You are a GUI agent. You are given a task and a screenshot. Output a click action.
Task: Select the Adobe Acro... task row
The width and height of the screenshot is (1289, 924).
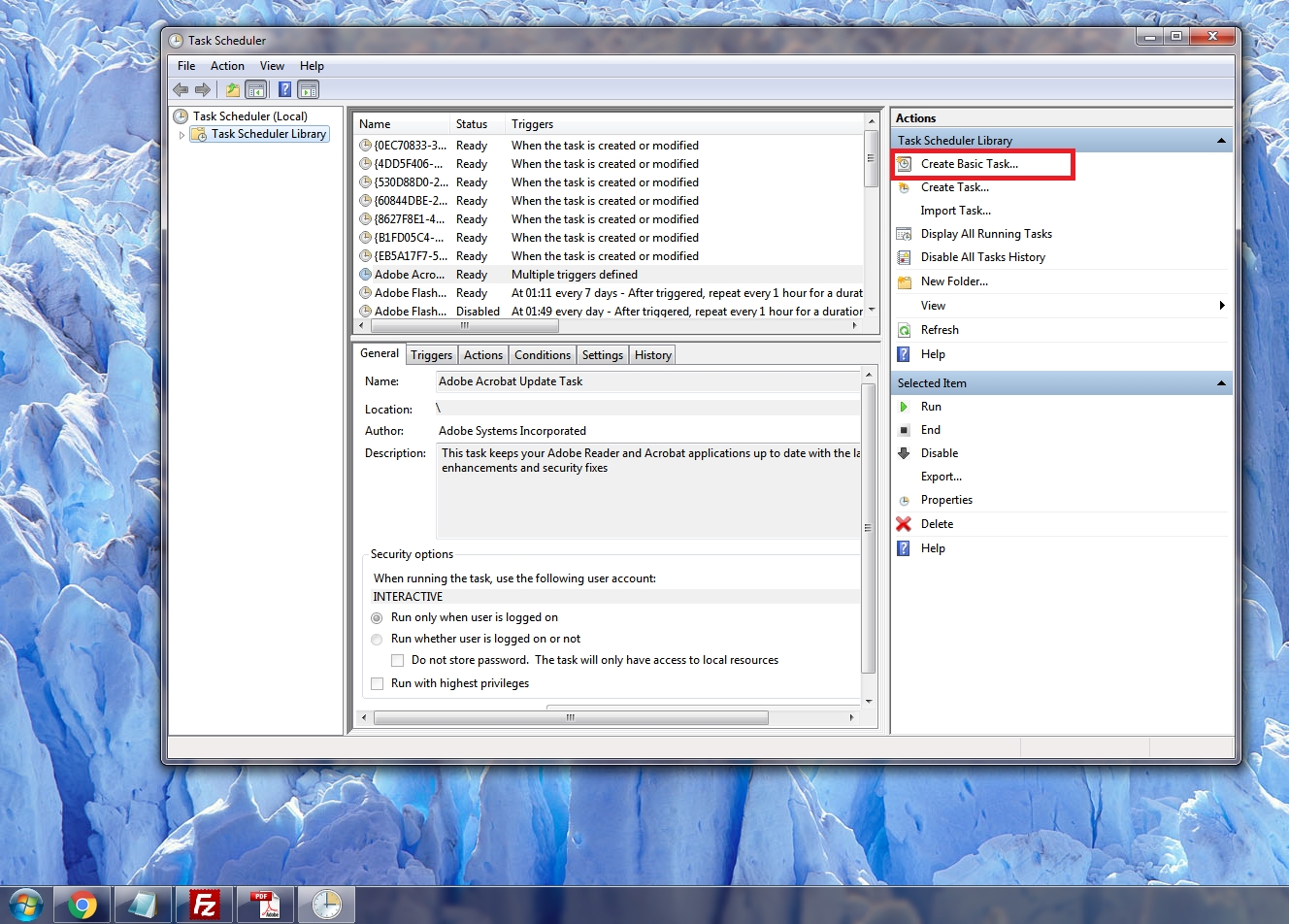click(608, 275)
